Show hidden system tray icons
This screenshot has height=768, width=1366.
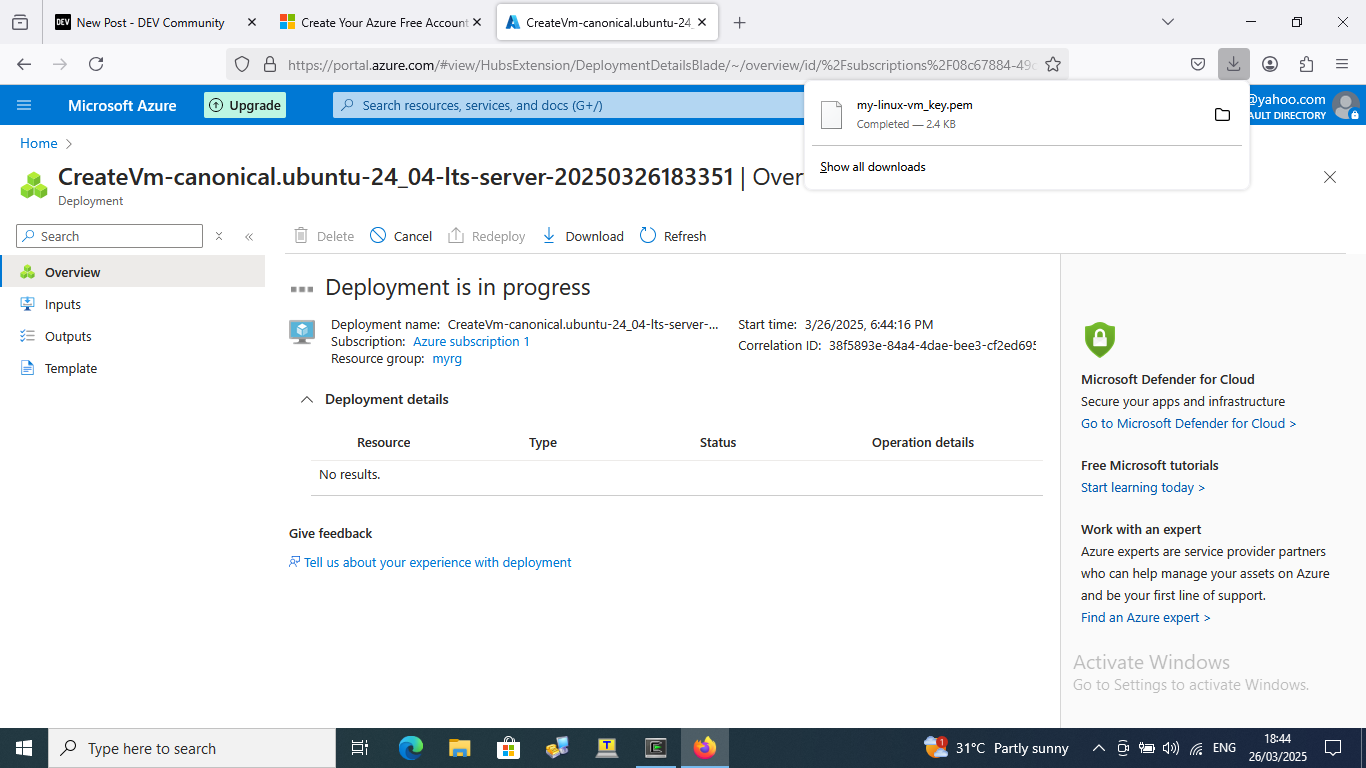(1098, 748)
